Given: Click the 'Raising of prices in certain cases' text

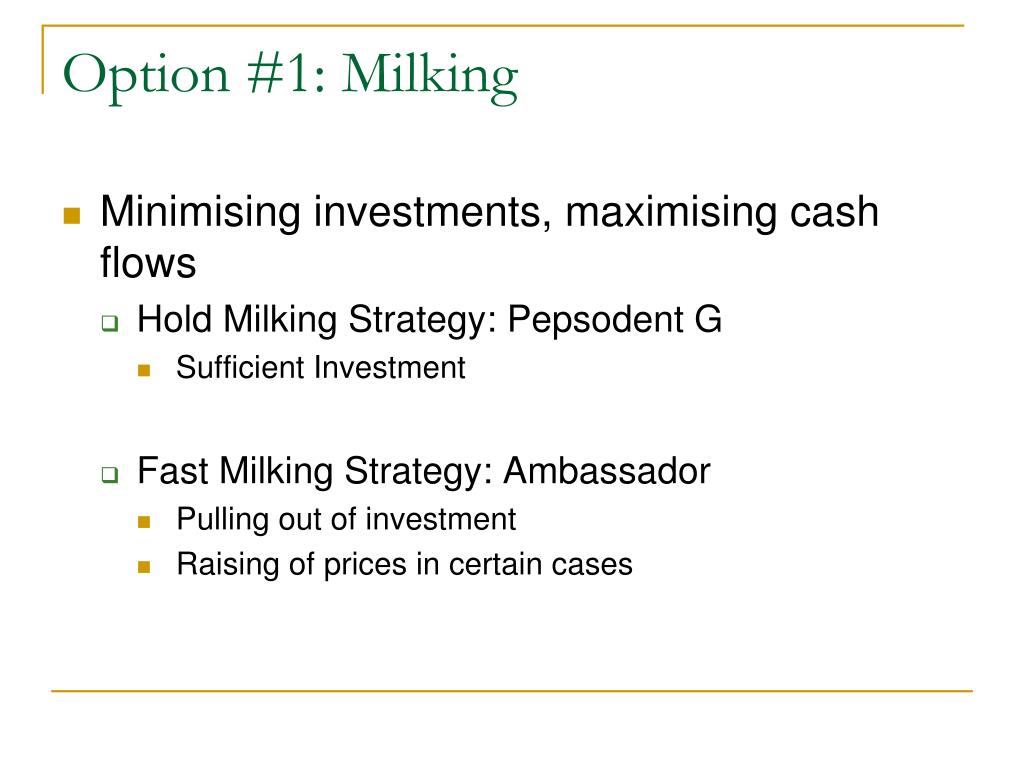Looking at the screenshot, I should coord(404,565).
